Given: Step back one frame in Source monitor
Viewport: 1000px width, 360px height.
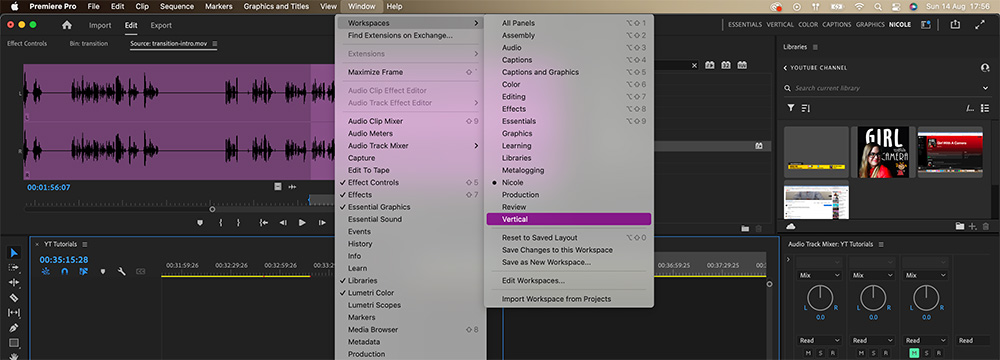Looking at the screenshot, I should (283, 223).
